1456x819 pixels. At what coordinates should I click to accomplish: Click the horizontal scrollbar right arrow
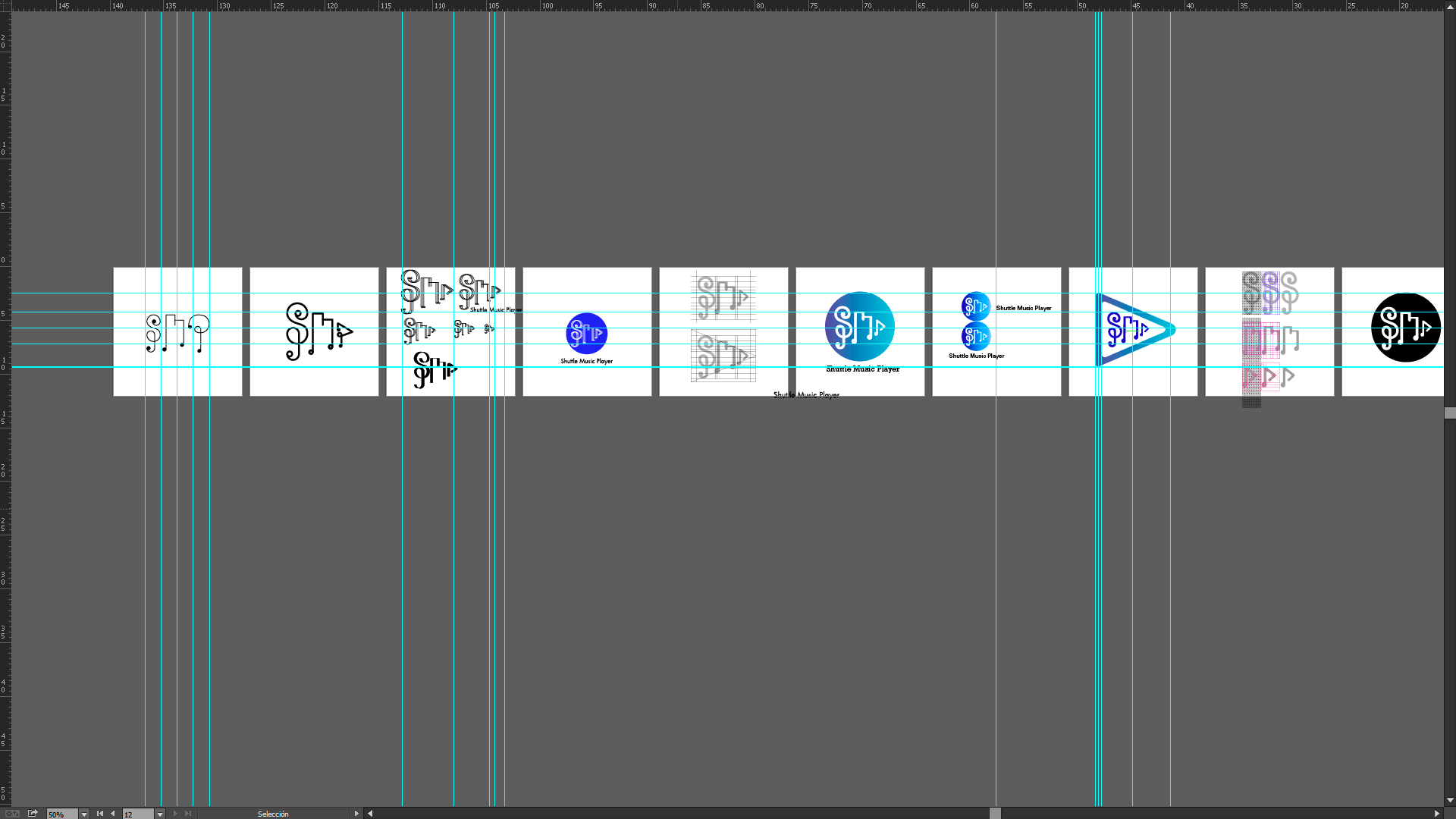pyautogui.click(x=1436, y=814)
